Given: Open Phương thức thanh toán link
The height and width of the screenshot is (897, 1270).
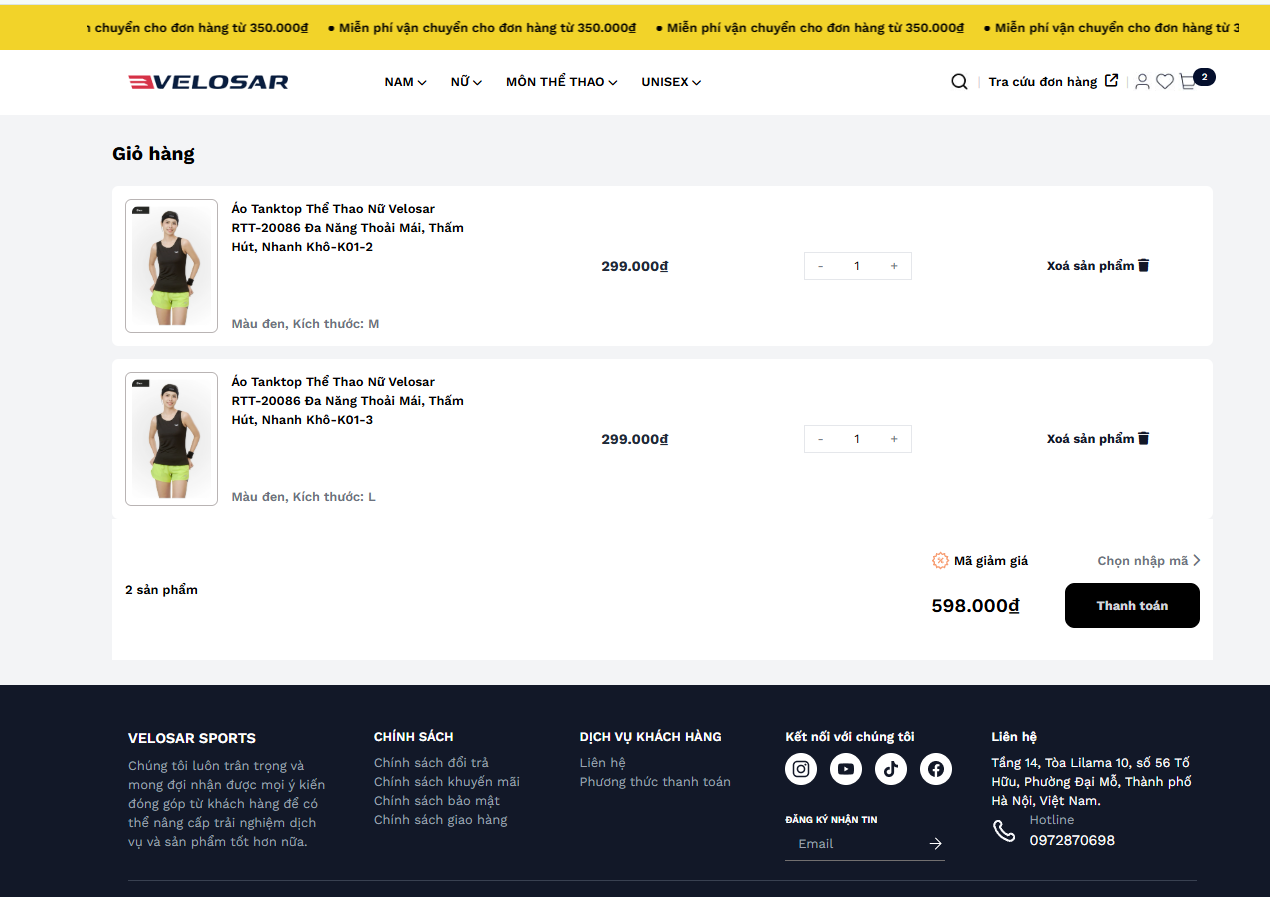Looking at the screenshot, I should pyautogui.click(x=655, y=782).
